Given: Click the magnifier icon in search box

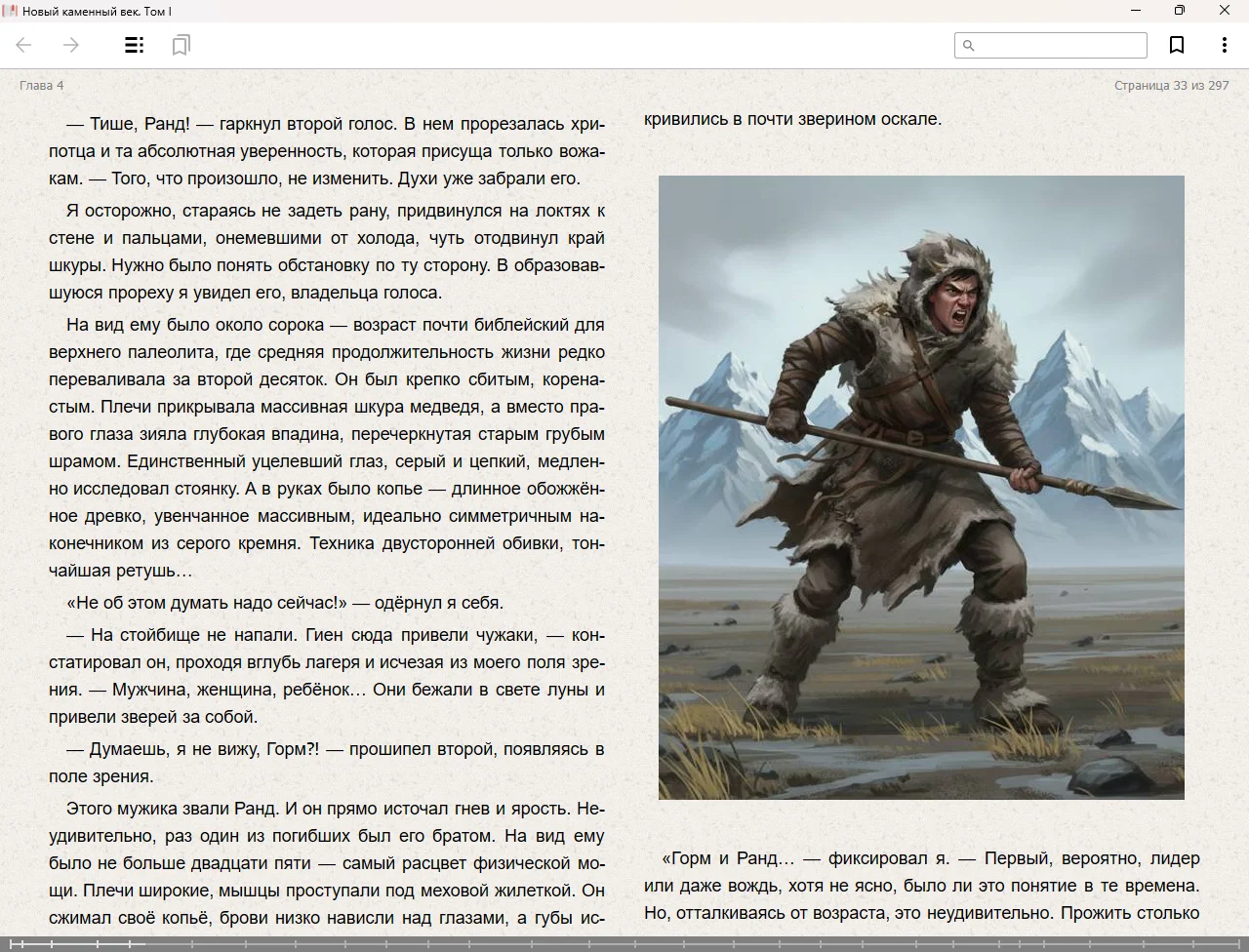Looking at the screenshot, I should tap(969, 46).
